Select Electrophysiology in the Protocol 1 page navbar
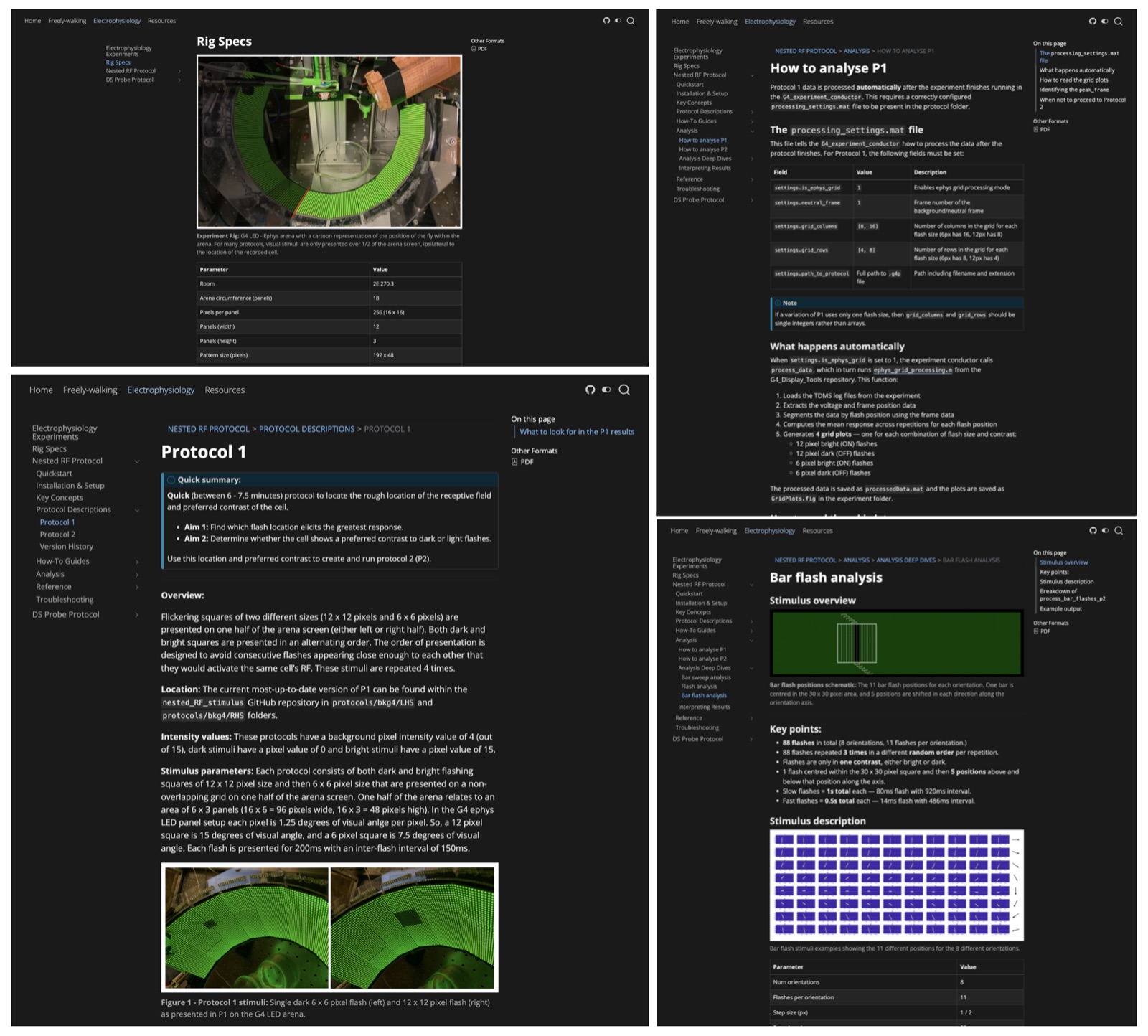 pyautogui.click(x=161, y=390)
